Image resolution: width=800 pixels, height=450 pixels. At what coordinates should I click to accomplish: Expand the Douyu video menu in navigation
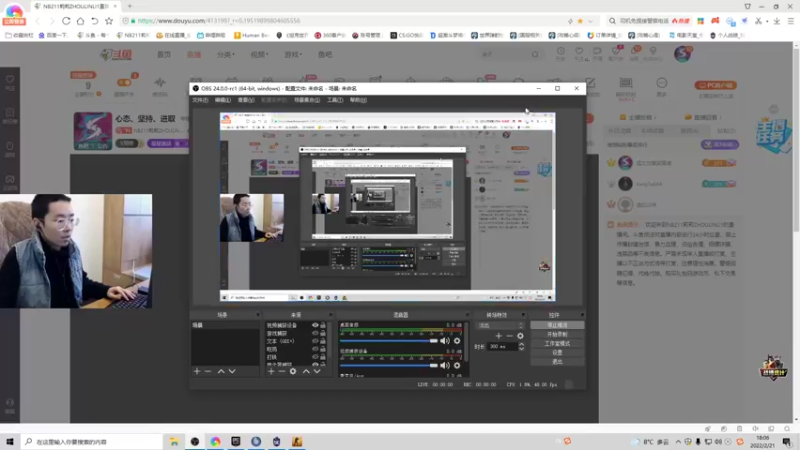[259, 54]
